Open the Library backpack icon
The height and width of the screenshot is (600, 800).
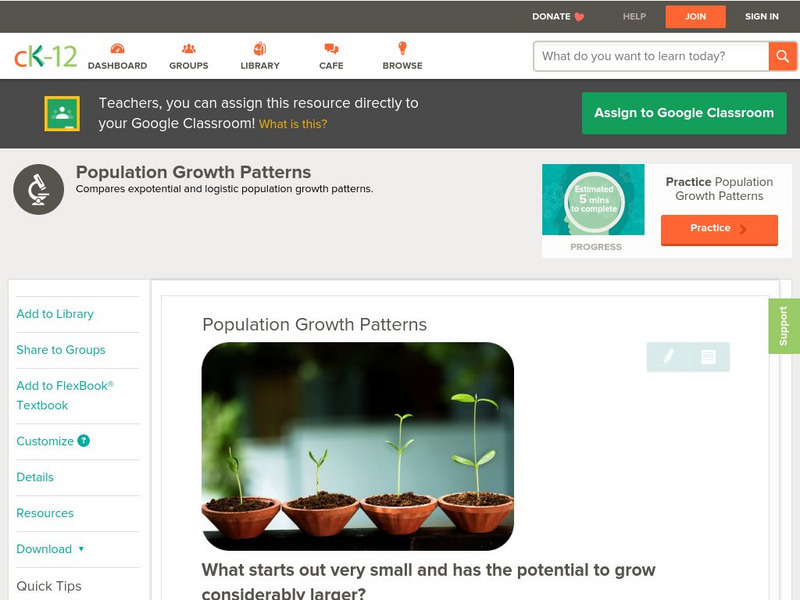click(260, 48)
